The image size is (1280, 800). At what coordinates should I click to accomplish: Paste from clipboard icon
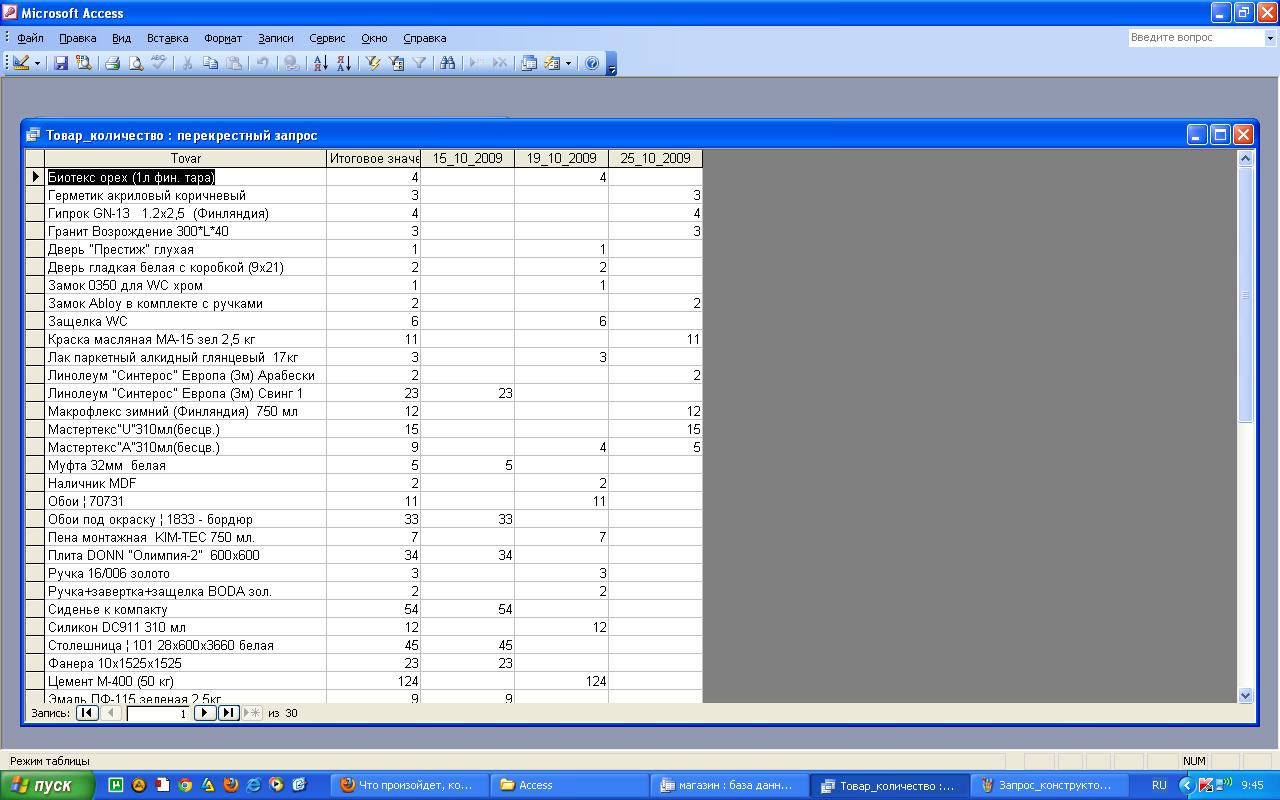(x=233, y=63)
